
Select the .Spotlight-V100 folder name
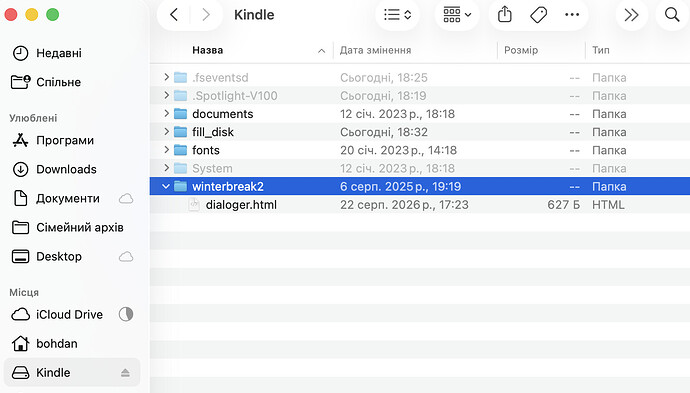point(235,95)
